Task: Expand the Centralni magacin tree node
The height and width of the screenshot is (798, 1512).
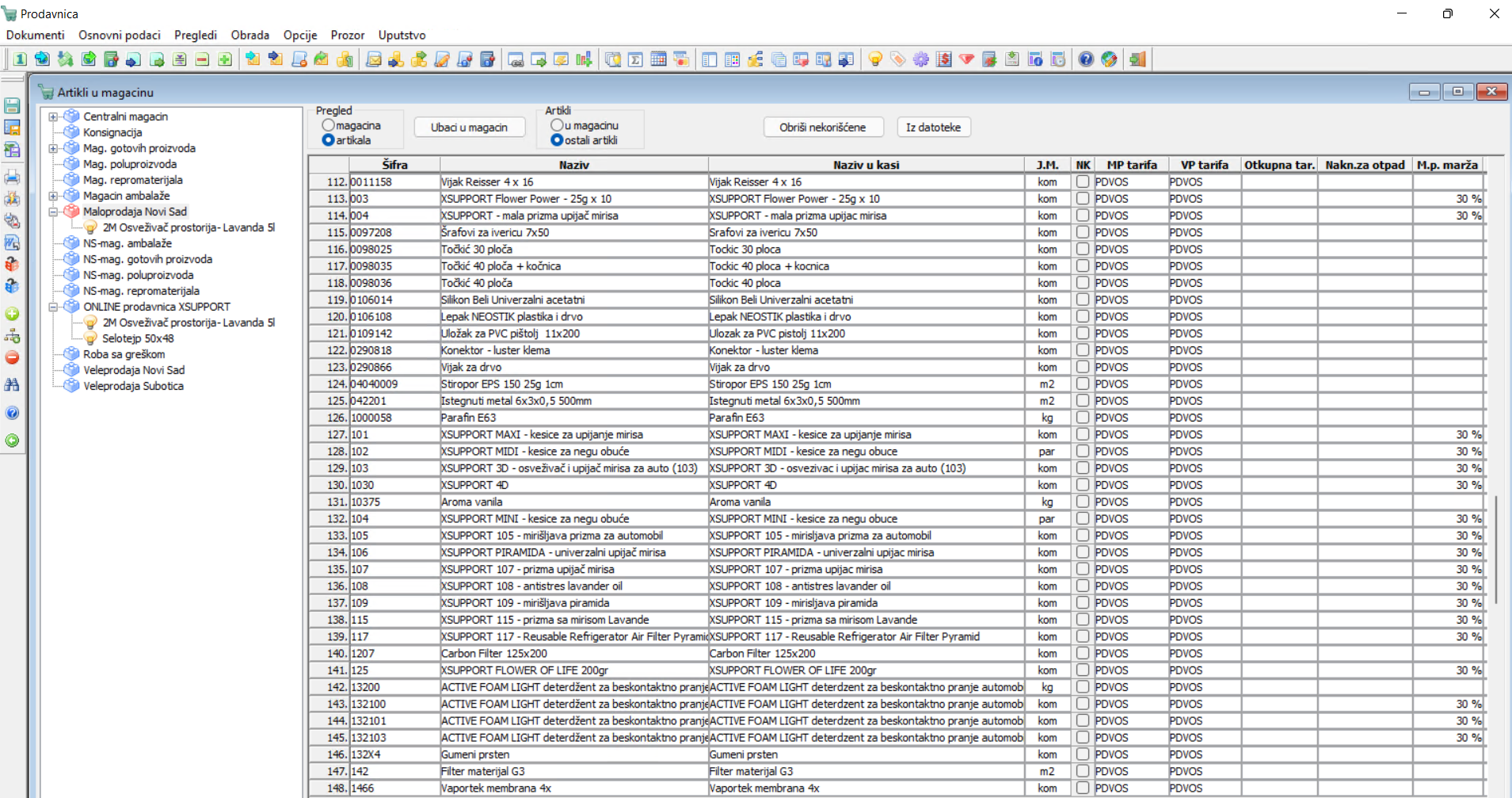Action: [x=53, y=116]
